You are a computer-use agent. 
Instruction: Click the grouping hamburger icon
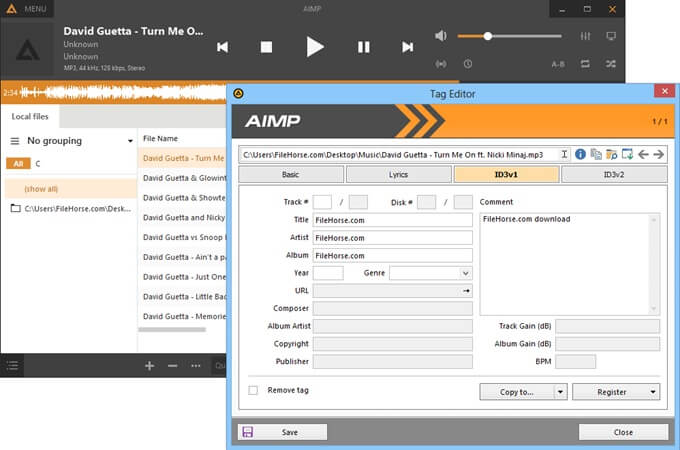tap(15, 141)
